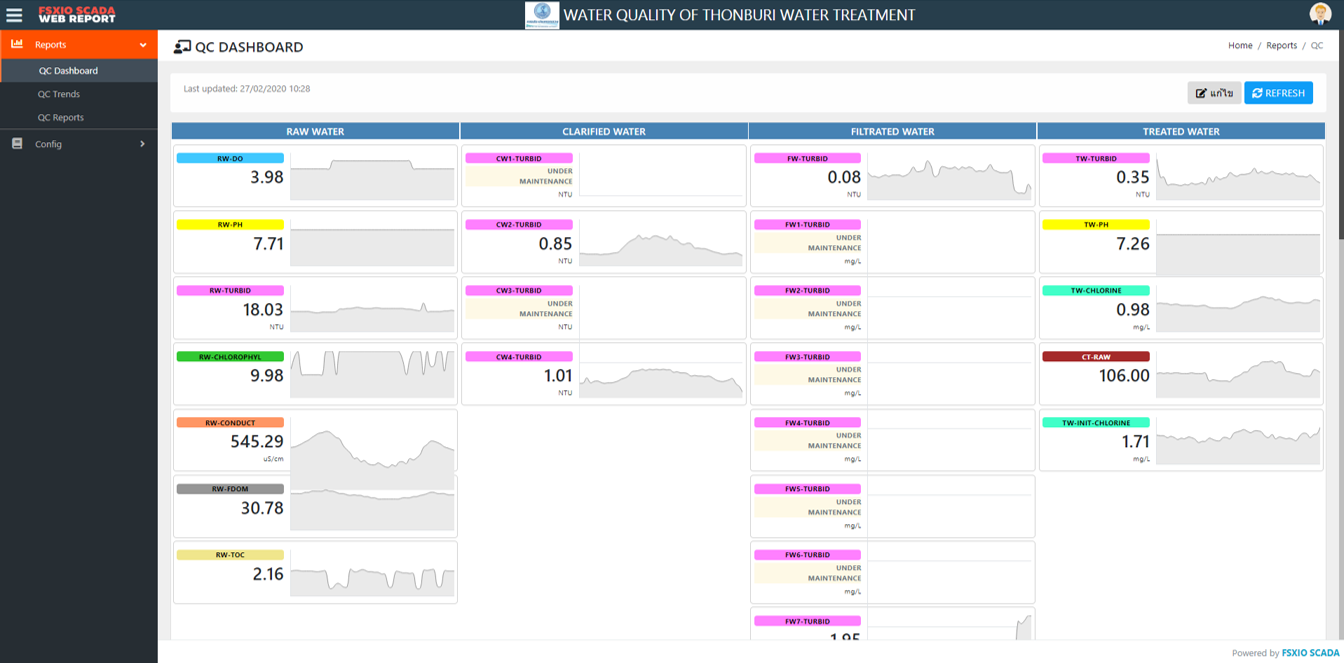
Task: Open the RW-CONDUCT trend chart
Action: pos(372,450)
